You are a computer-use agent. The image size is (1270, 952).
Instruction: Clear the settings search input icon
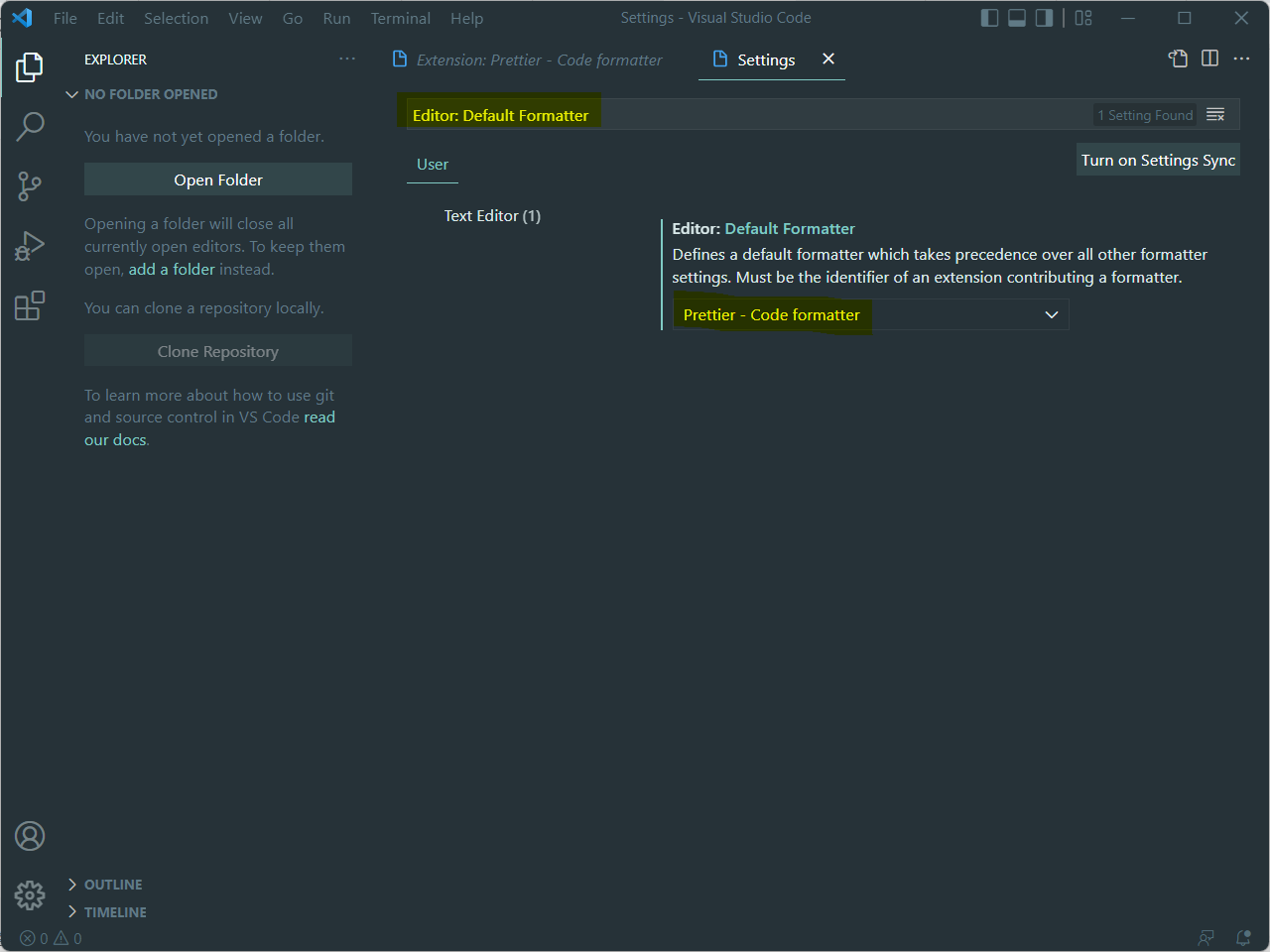point(1215,115)
